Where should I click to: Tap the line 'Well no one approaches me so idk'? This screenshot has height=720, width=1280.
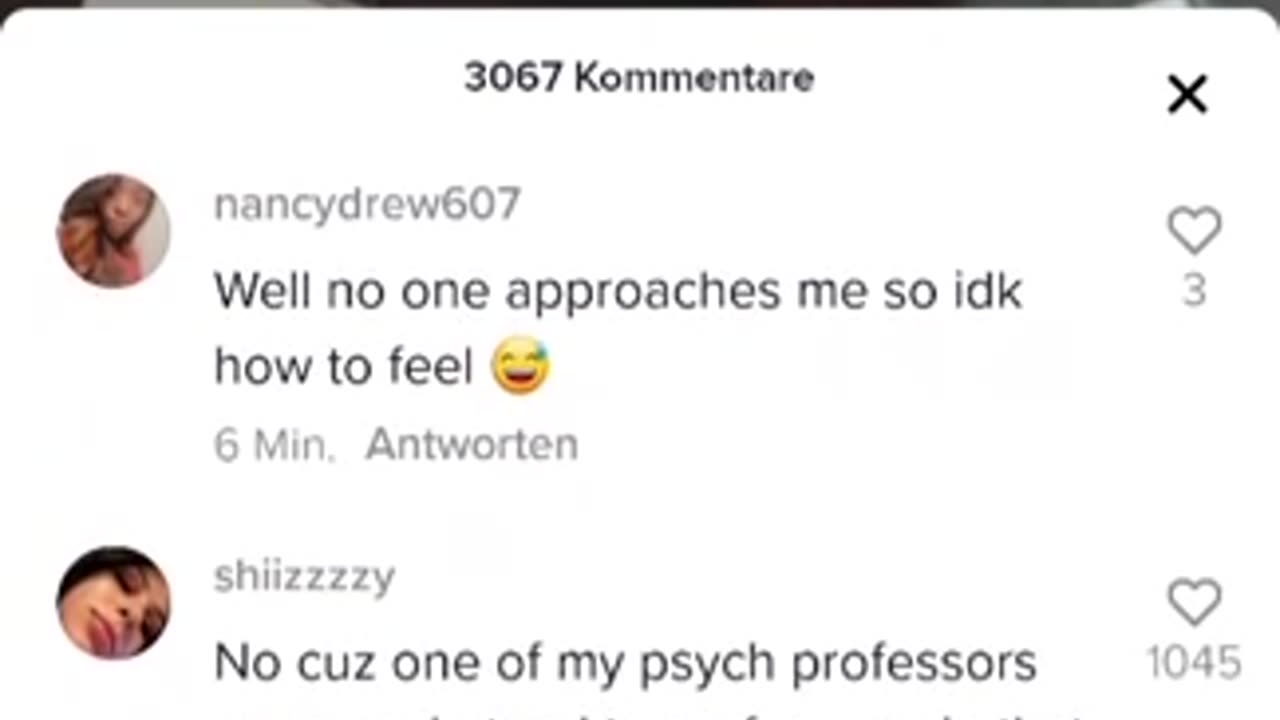618,292
